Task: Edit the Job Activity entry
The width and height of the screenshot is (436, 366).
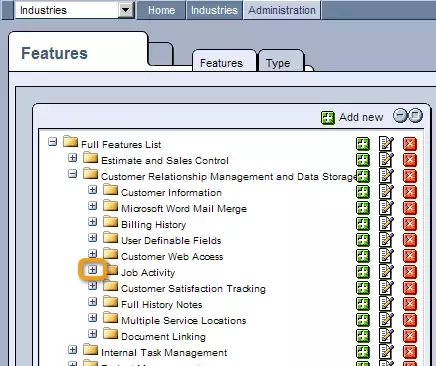Action: 386,272
